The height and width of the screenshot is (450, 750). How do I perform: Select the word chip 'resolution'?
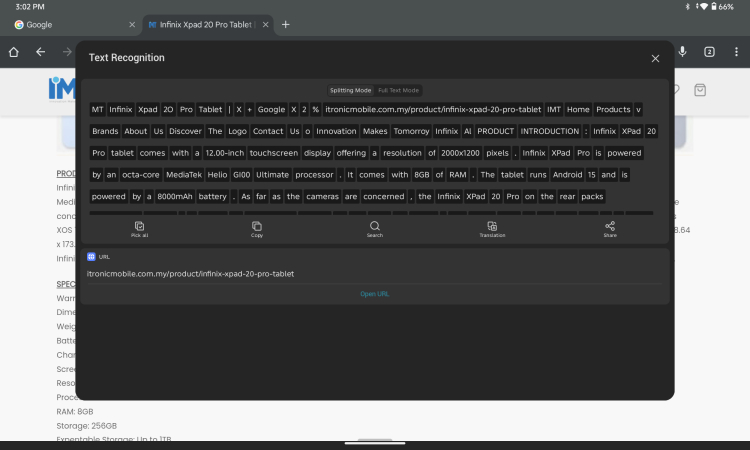(402, 153)
